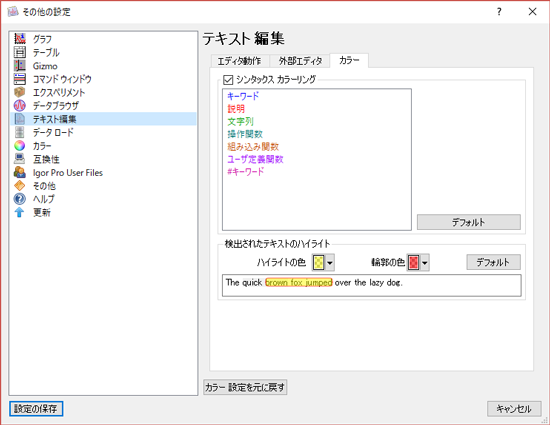The width and height of the screenshot is (550, 425).
Task: Select ユーザ定義関数 in the syntax list
Action: (255, 159)
